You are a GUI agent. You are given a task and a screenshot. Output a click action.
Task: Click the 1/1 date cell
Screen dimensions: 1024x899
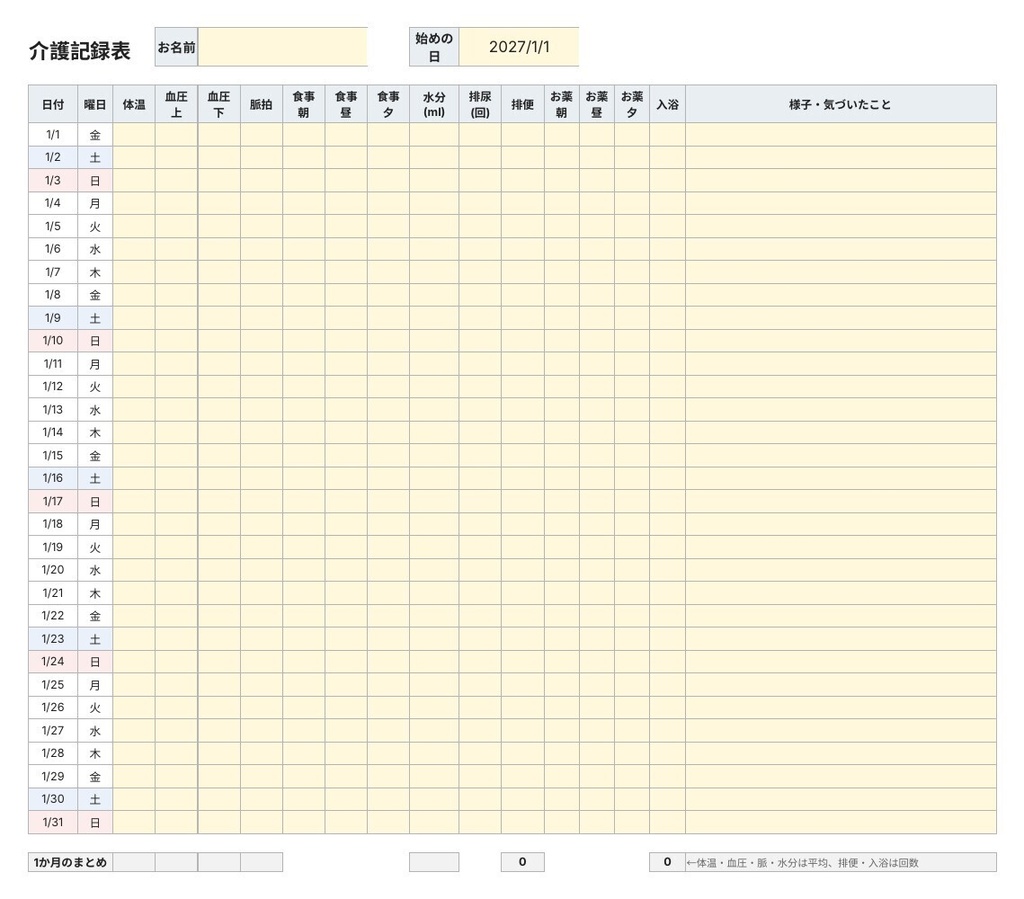pyautogui.click(x=53, y=134)
